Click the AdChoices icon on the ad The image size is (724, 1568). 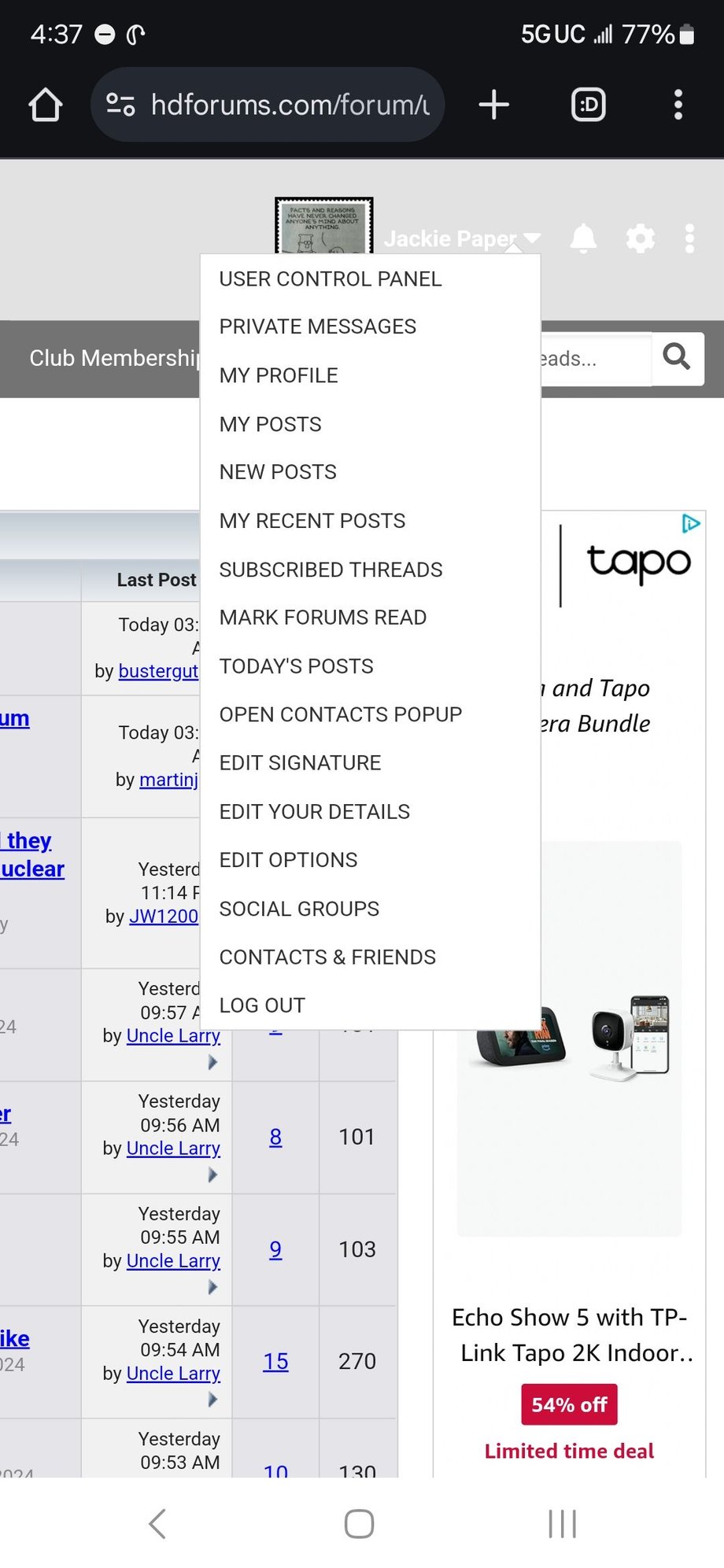[690, 523]
